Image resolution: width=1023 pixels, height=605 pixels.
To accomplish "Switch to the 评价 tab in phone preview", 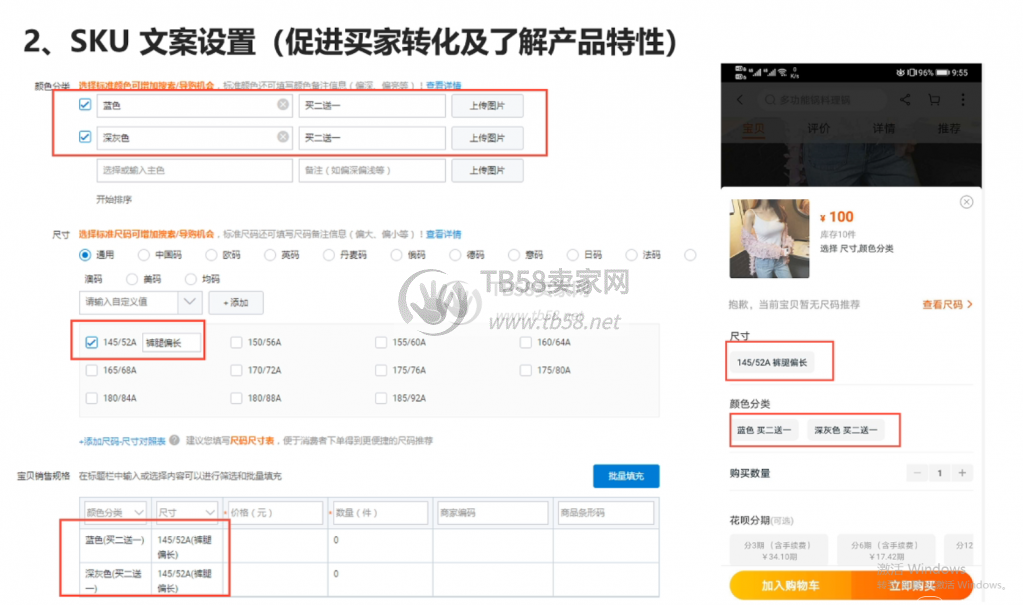I will click(x=819, y=128).
